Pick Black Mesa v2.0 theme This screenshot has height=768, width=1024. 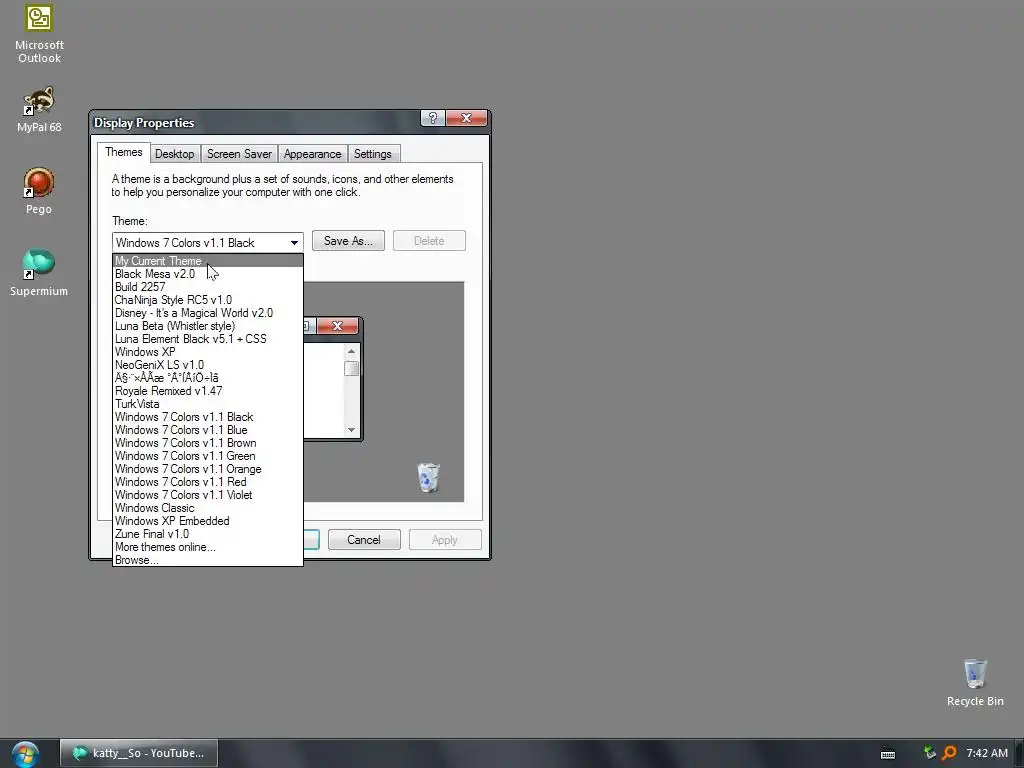pyautogui.click(x=208, y=274)
